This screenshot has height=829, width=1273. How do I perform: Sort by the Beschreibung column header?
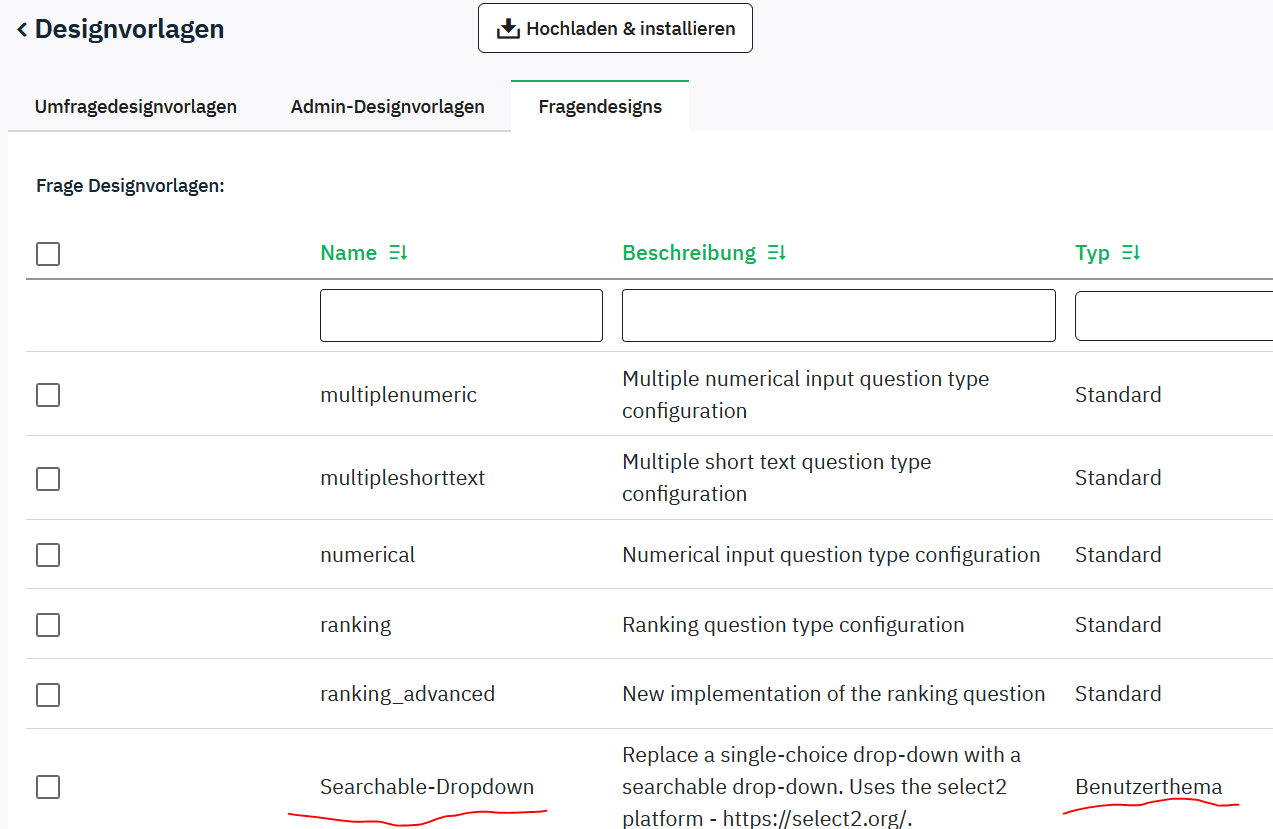click(688, 253)
